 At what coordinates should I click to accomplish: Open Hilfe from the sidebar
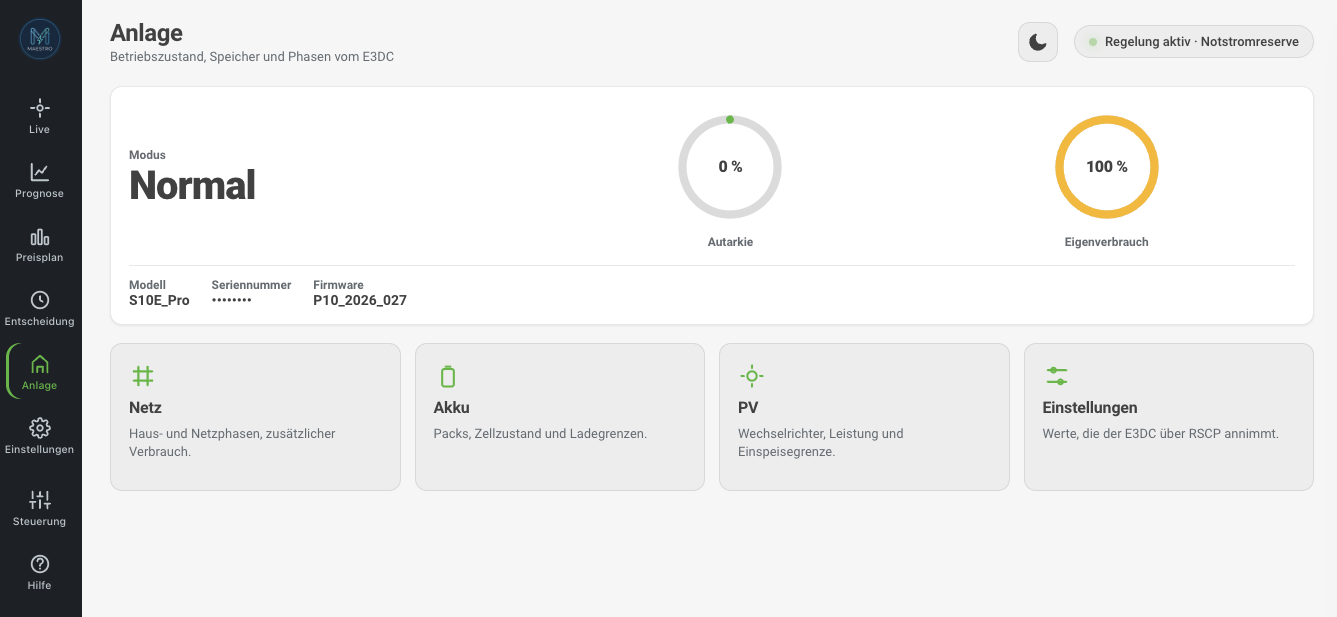tap(40, 572)
